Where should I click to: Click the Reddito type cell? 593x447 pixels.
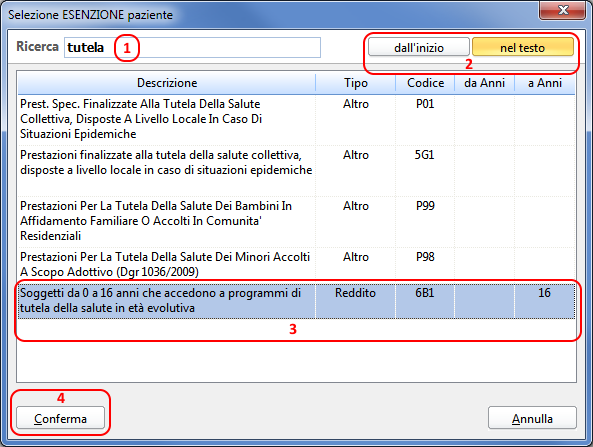coord(355,293)
